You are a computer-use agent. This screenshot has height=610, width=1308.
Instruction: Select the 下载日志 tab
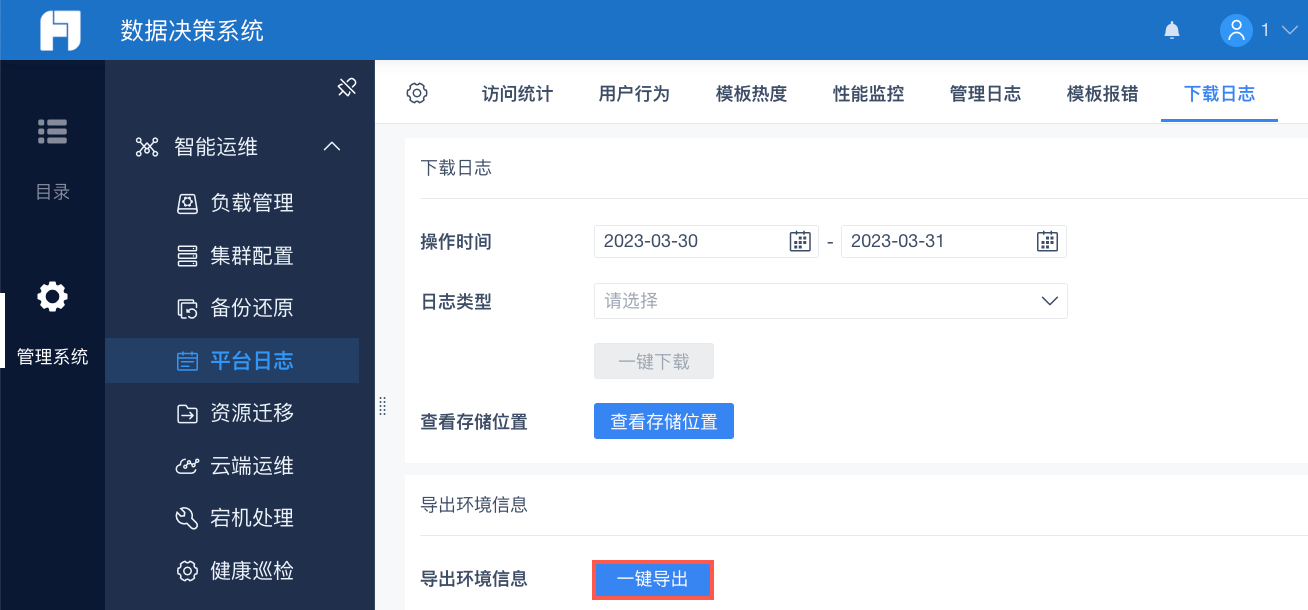coord(1219,94)
